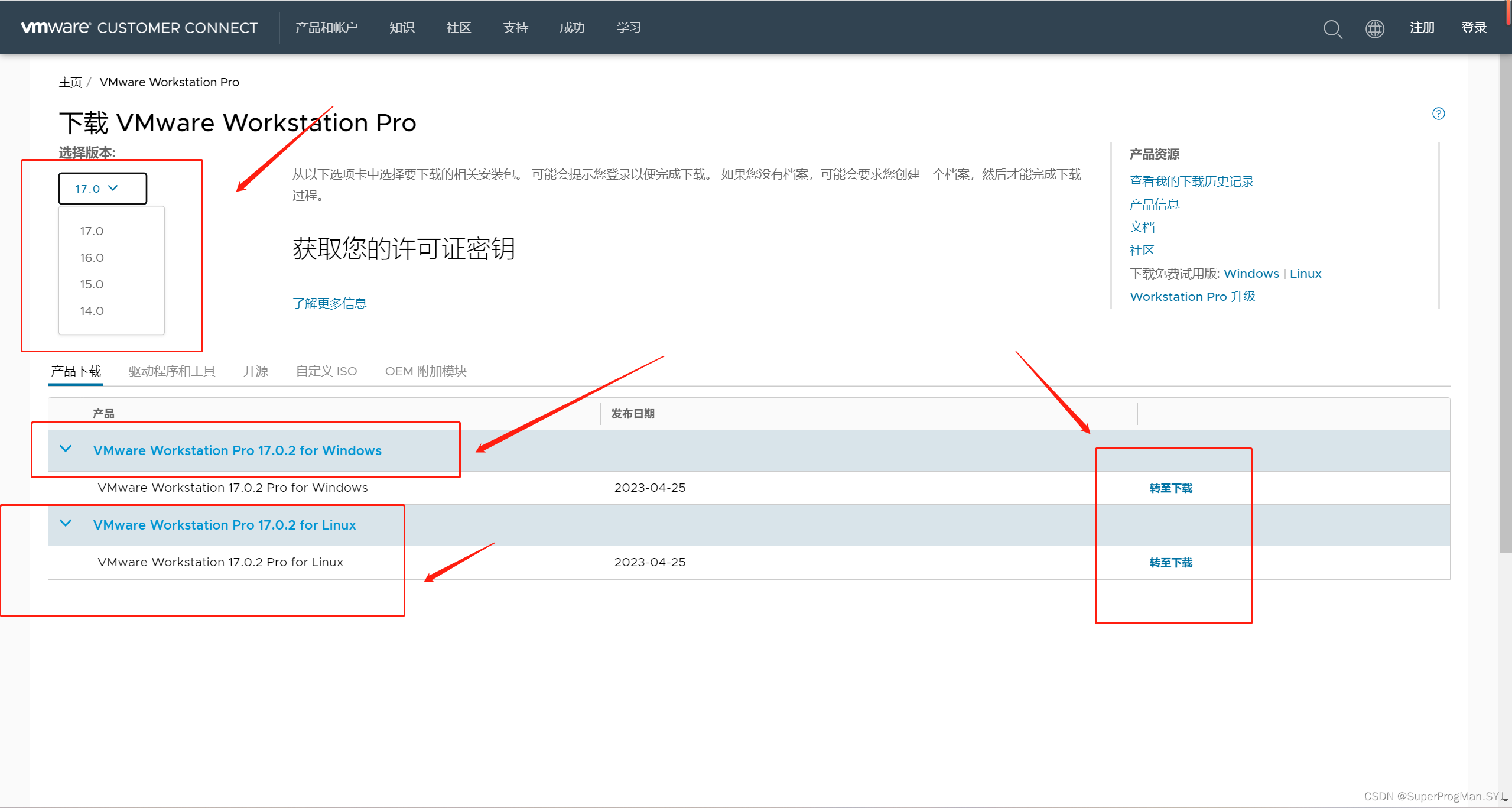Open the 学习 menu
Viewport: 1512px width, 808px height.
(629, 28)
